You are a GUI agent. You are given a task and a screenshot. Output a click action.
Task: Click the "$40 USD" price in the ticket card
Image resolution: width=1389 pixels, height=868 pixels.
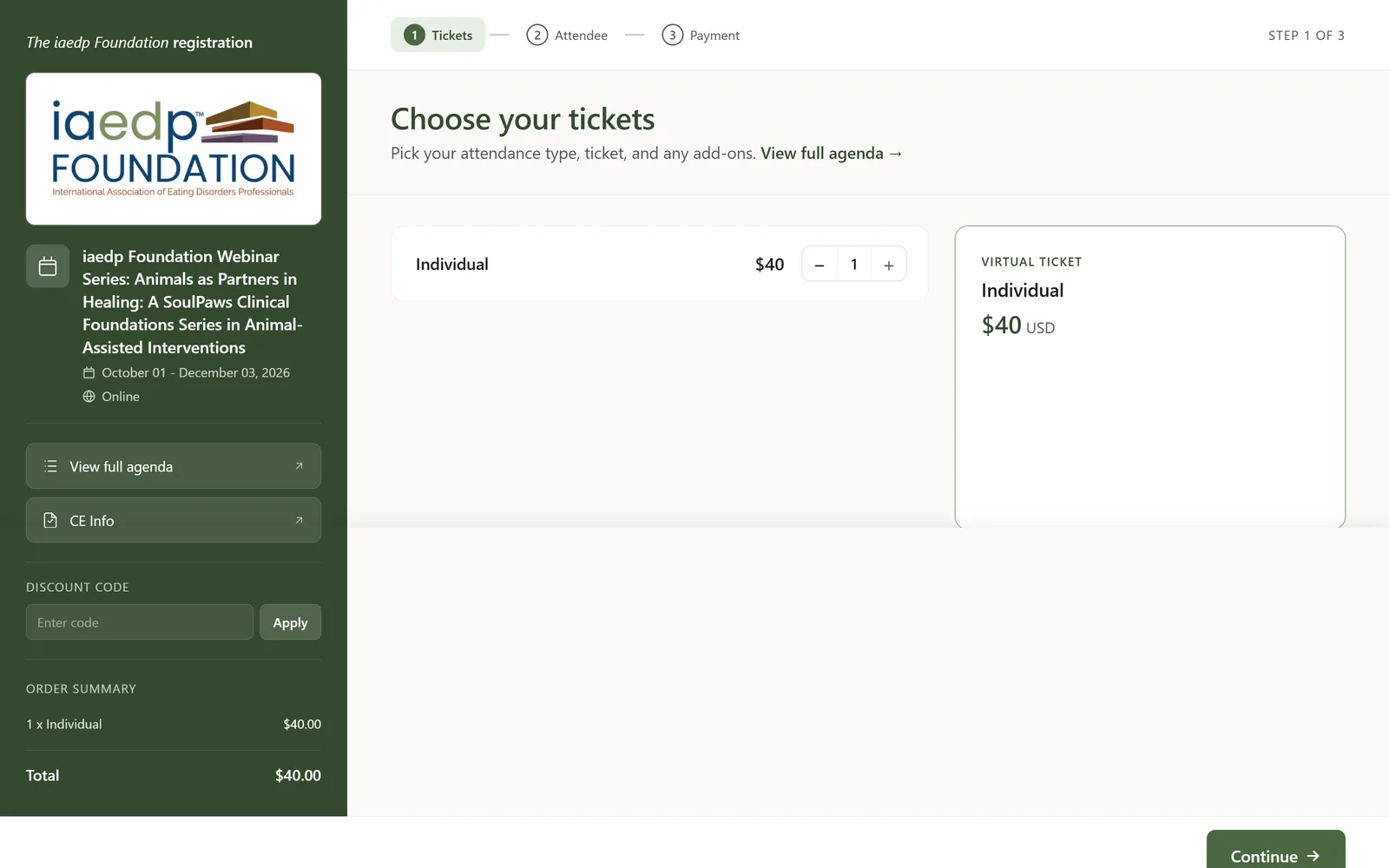tap(1018, 325)
